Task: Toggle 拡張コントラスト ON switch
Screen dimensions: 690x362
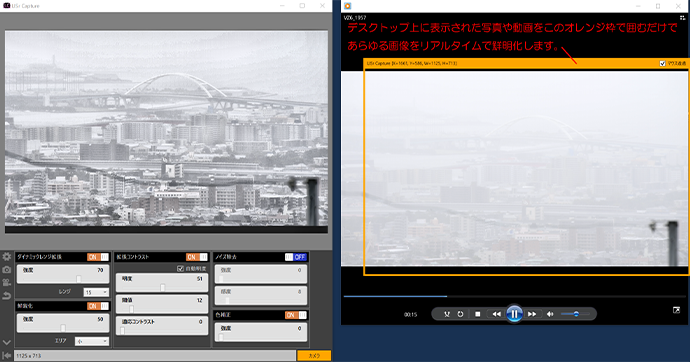Action: point(197,257)
